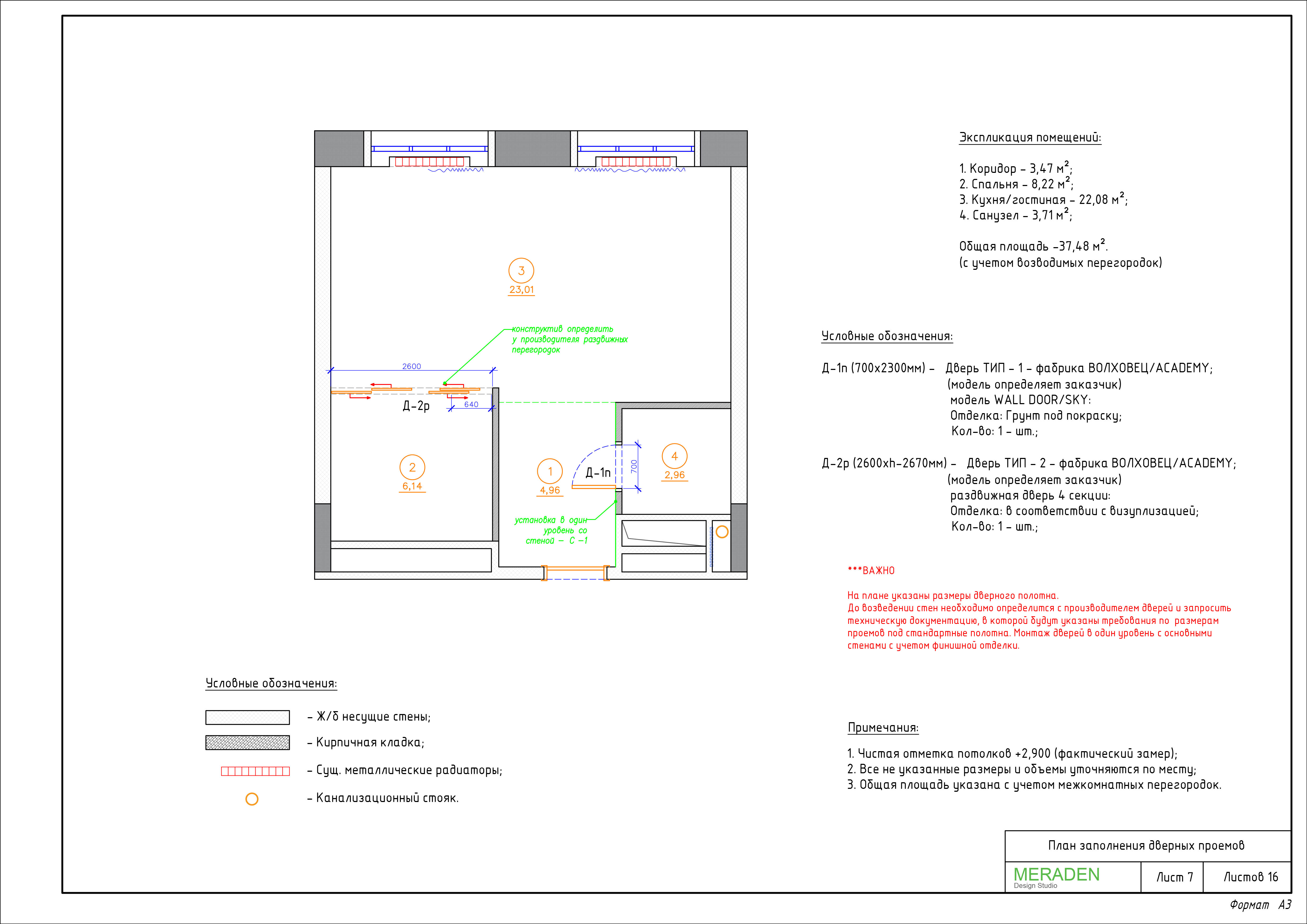Click room number 1 circle marker

point(550,471)
